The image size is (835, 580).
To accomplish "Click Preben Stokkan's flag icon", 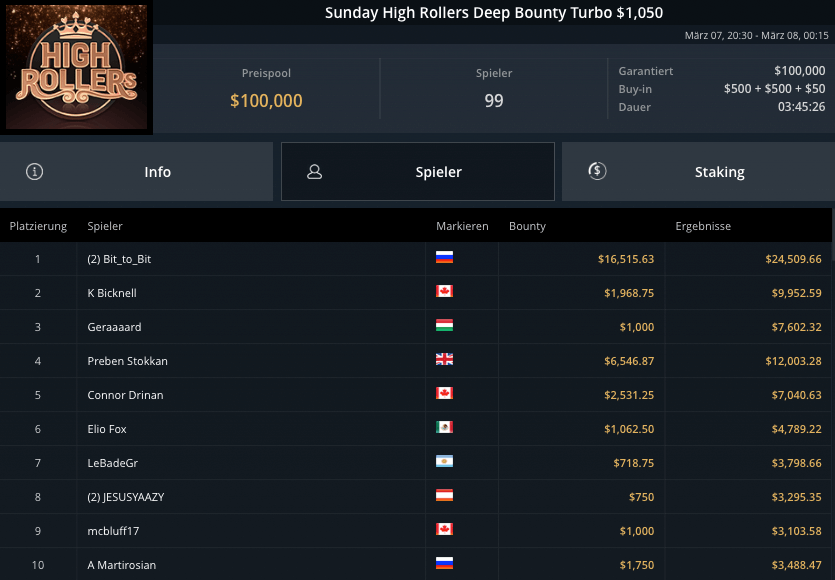I will tap(445, 359).
